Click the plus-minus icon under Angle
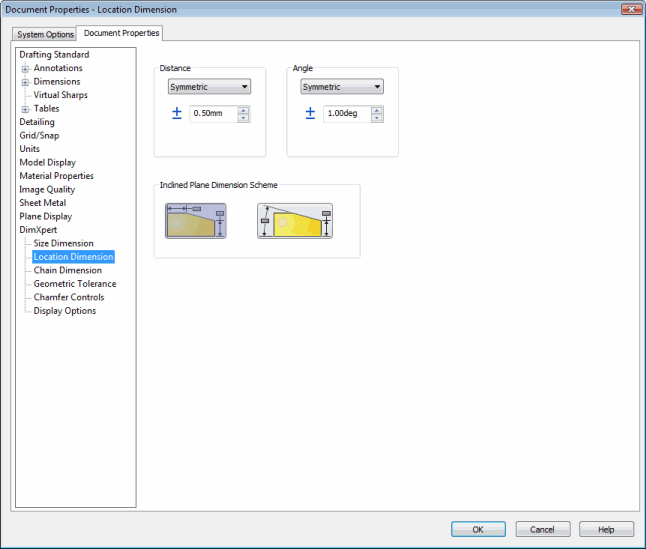The height and width of the screenshot is (549, 646). pyautogui.click(x=310, y=113)
